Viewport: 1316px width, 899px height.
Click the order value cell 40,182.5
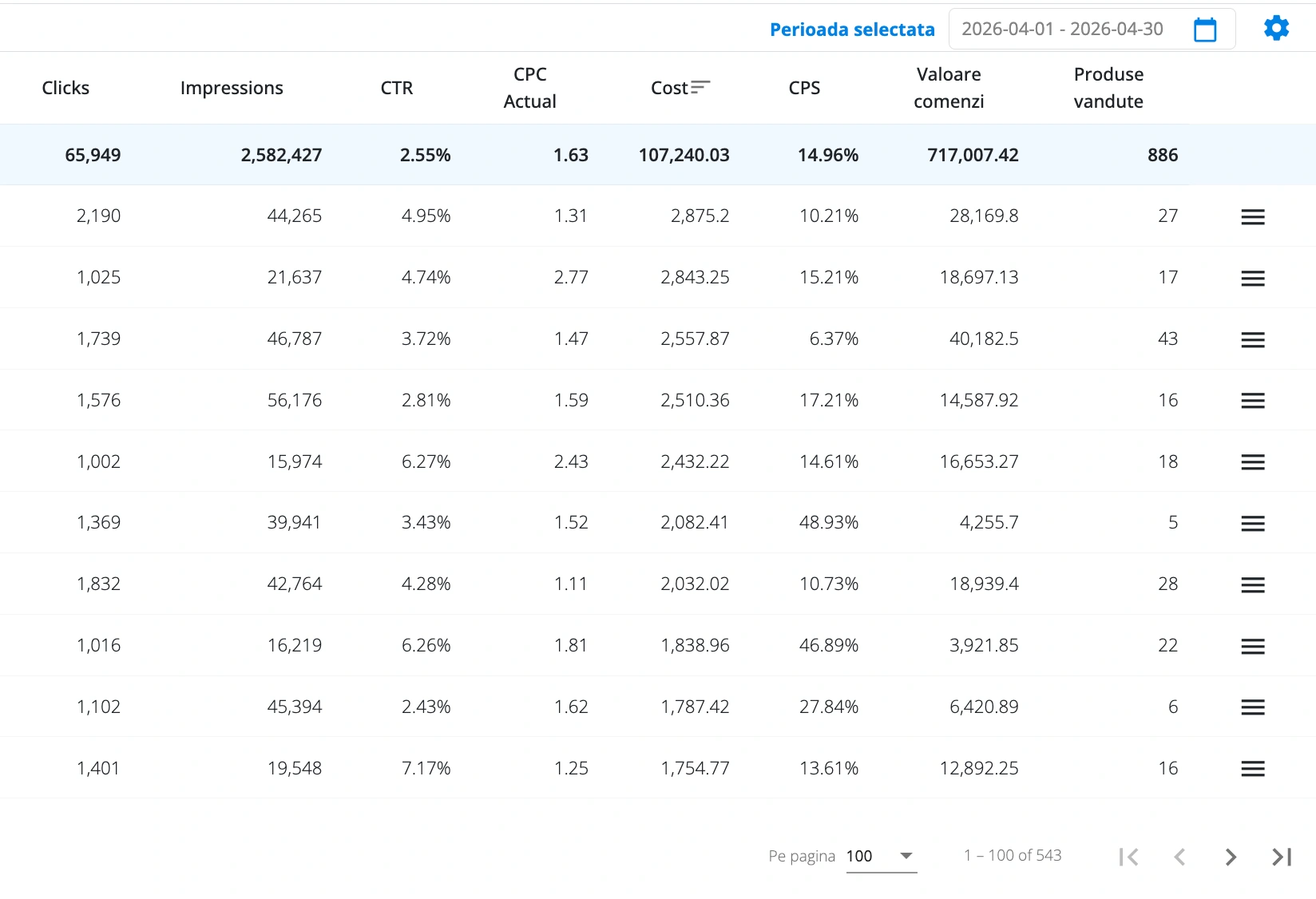coord(984,339)
